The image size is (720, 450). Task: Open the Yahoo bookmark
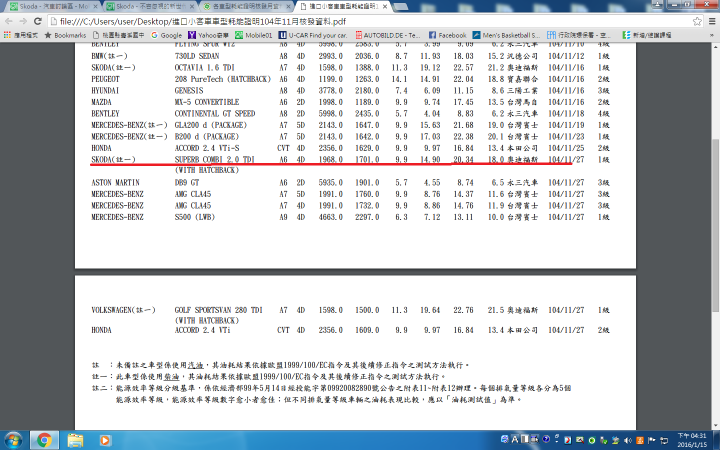point(208,35)
